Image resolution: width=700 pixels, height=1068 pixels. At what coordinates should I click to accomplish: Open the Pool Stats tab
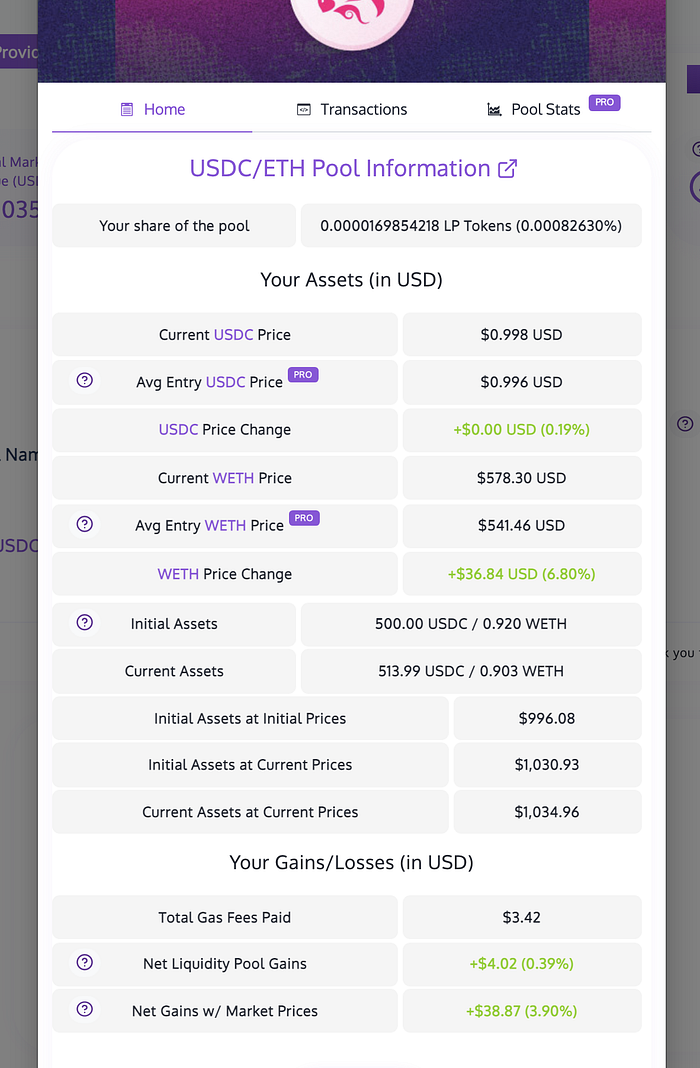545,109
